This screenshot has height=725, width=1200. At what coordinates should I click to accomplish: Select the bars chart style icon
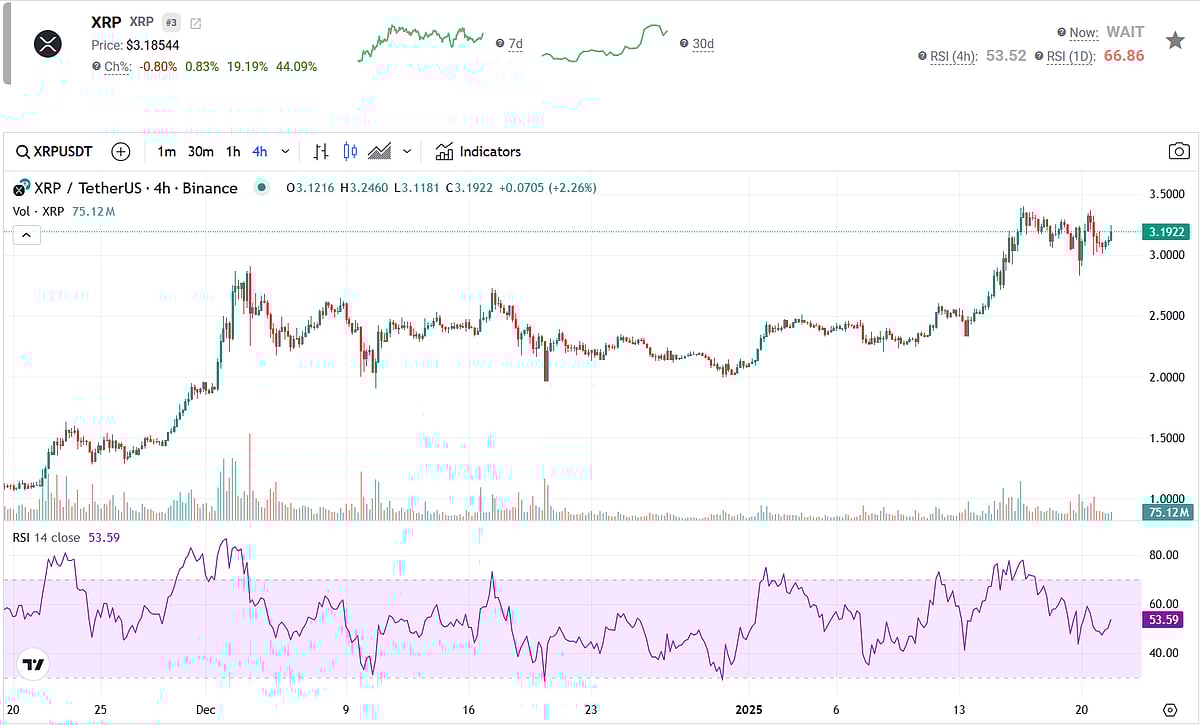click(x=321, y=152)
